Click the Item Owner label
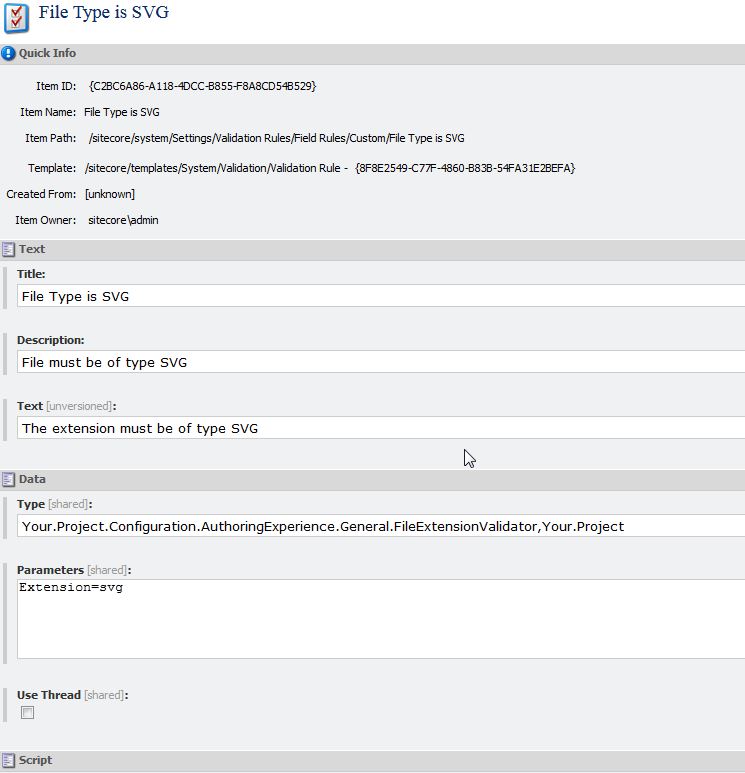The width and height of the screenshot is (745, 773). [x=46, y=220]
